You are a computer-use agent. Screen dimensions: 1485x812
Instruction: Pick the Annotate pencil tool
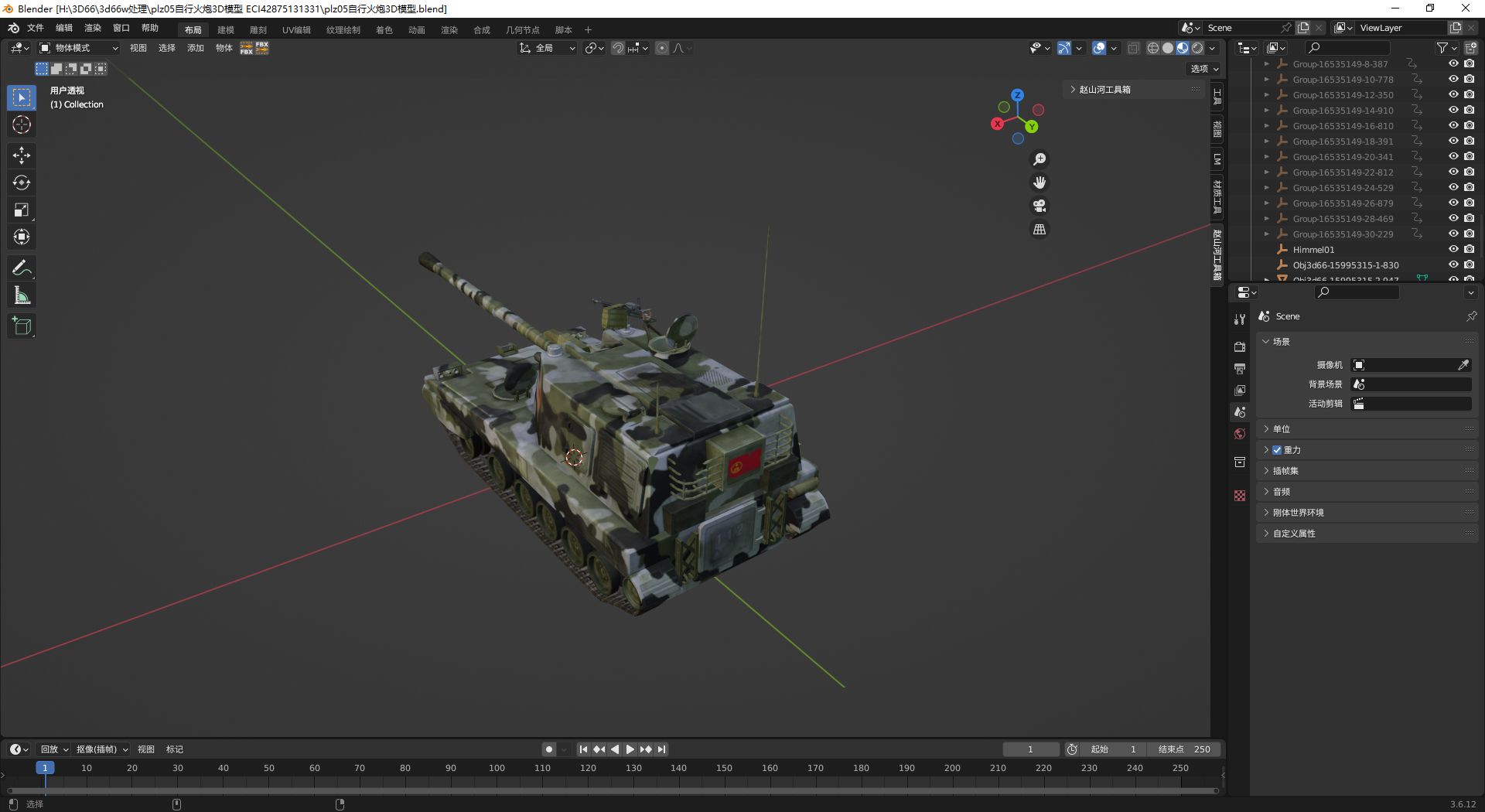[x=22, y=268]
